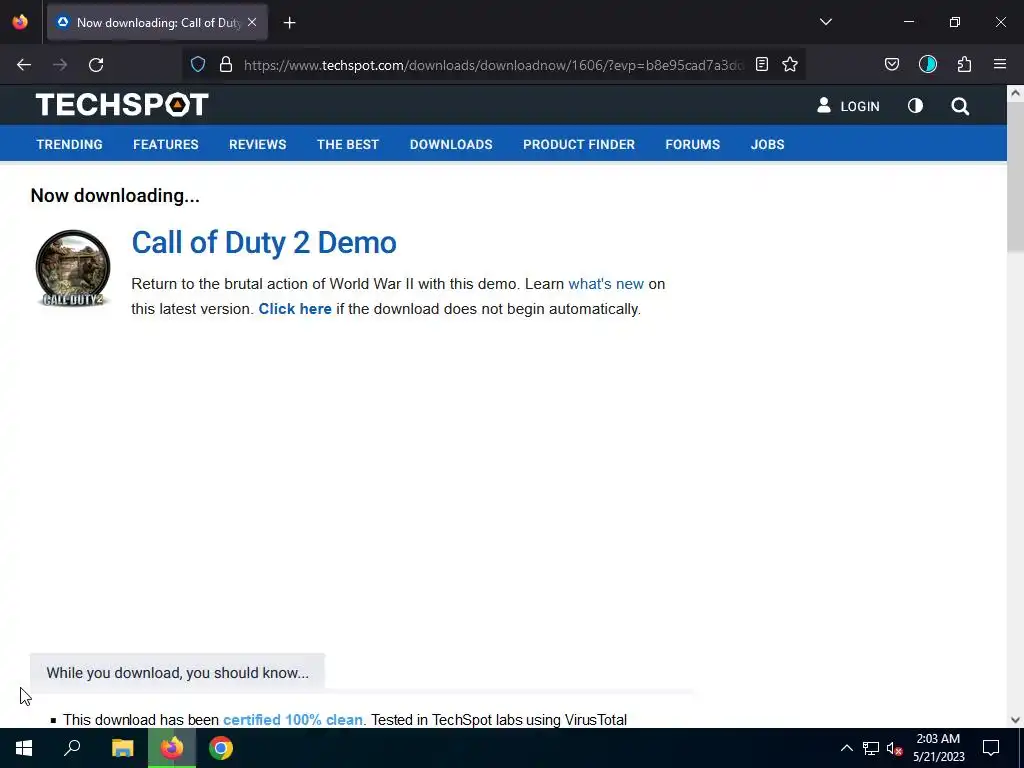The image size is (1024, 768).
Task: Open muted volume tray icon
Action: tap(895, 748)
